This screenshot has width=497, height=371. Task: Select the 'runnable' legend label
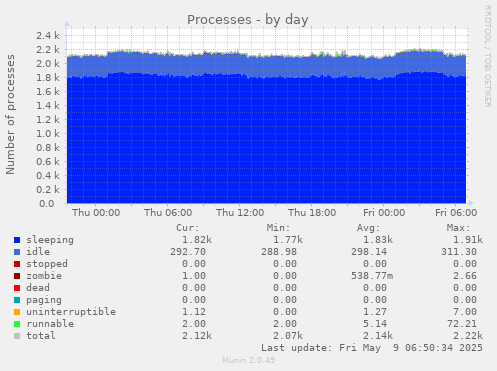tap(50, 324)
